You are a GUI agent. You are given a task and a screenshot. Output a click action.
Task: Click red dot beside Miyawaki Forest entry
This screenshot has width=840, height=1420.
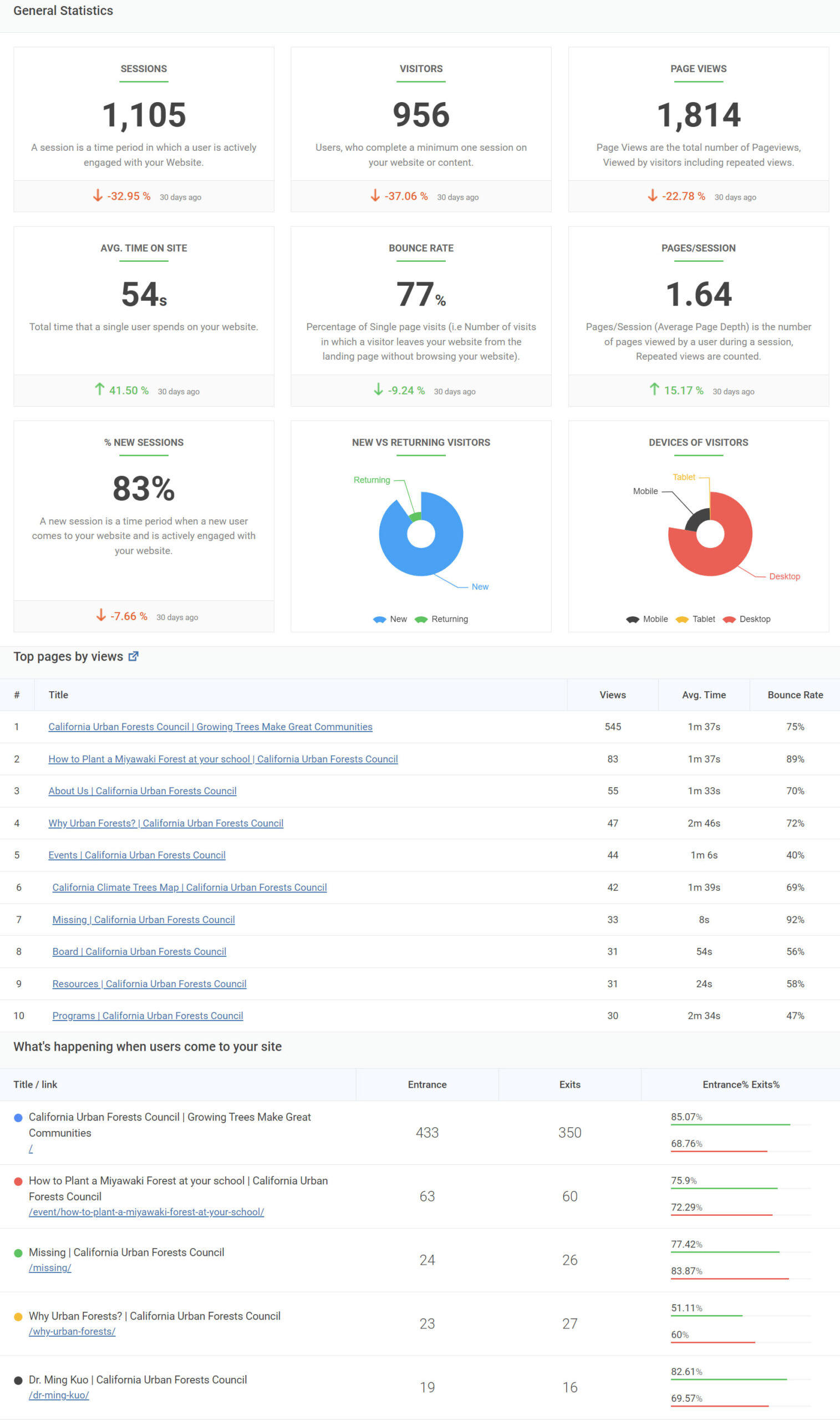click(18, 1181)
